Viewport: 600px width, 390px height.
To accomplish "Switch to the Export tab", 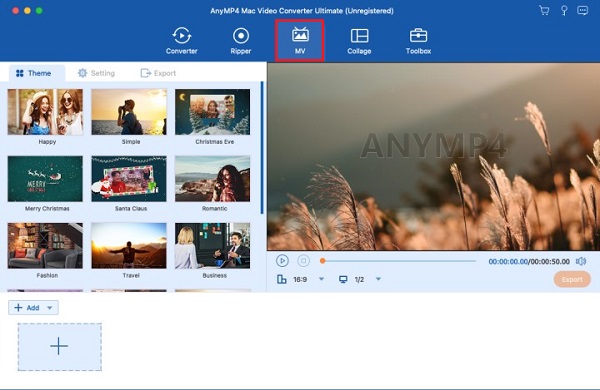I will tap(158, 73).
